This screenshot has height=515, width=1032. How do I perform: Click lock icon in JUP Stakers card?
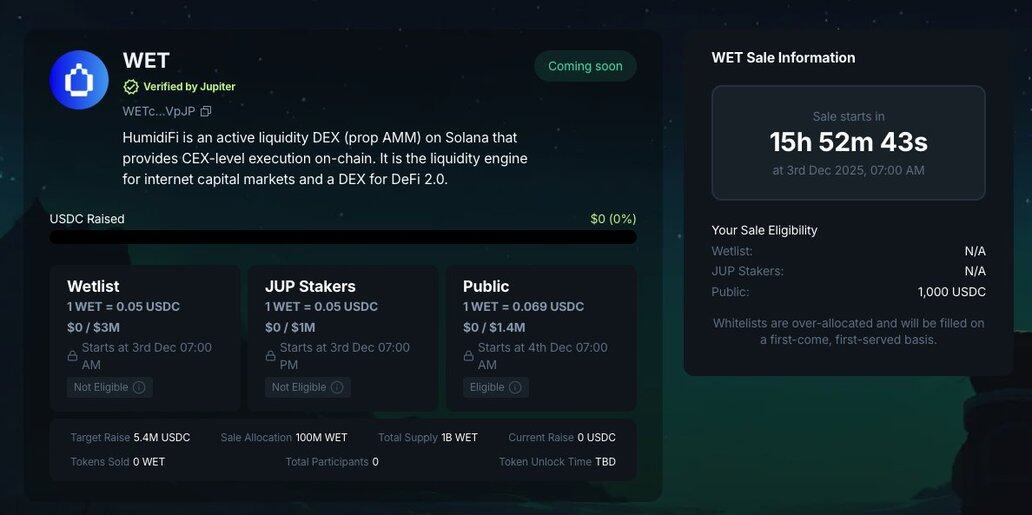(270, 356)
